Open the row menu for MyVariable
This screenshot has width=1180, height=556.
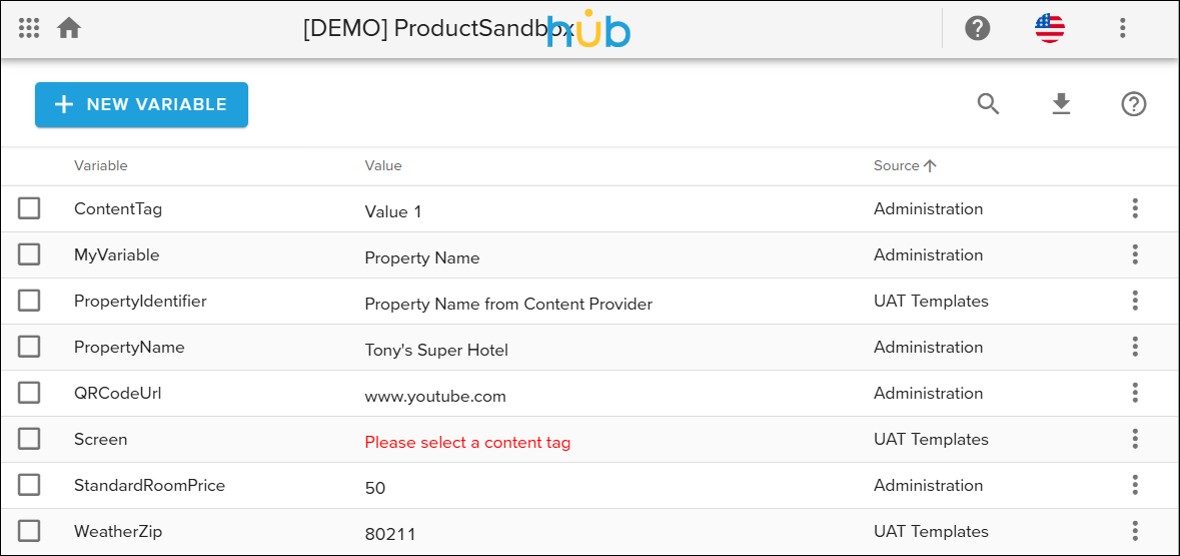(x=1135, y=255)
